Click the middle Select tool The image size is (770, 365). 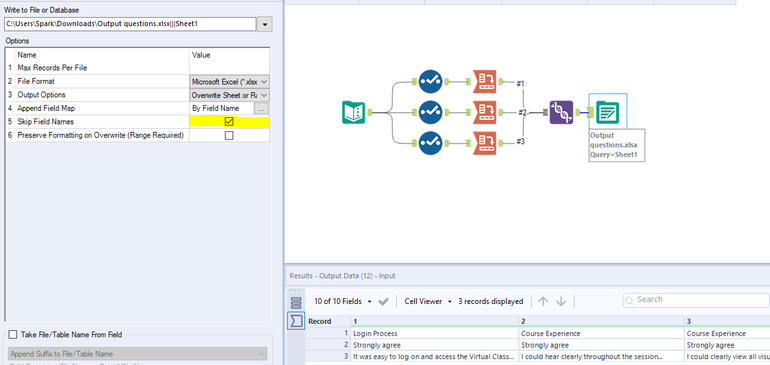pos(430,112)
